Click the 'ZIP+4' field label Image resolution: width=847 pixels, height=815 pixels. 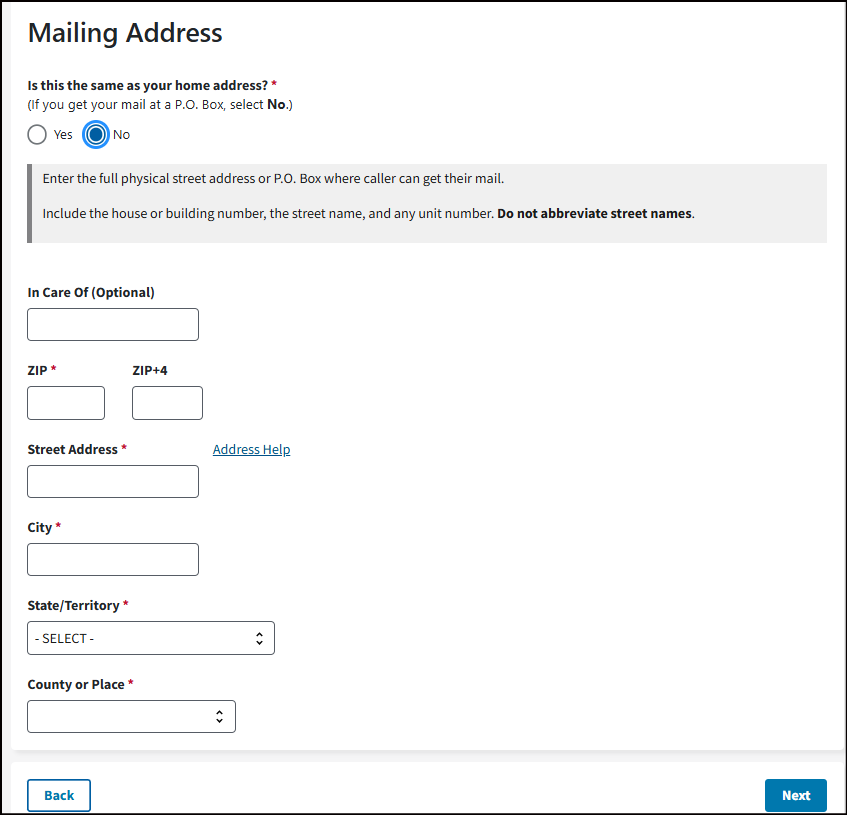pos(150,371)
